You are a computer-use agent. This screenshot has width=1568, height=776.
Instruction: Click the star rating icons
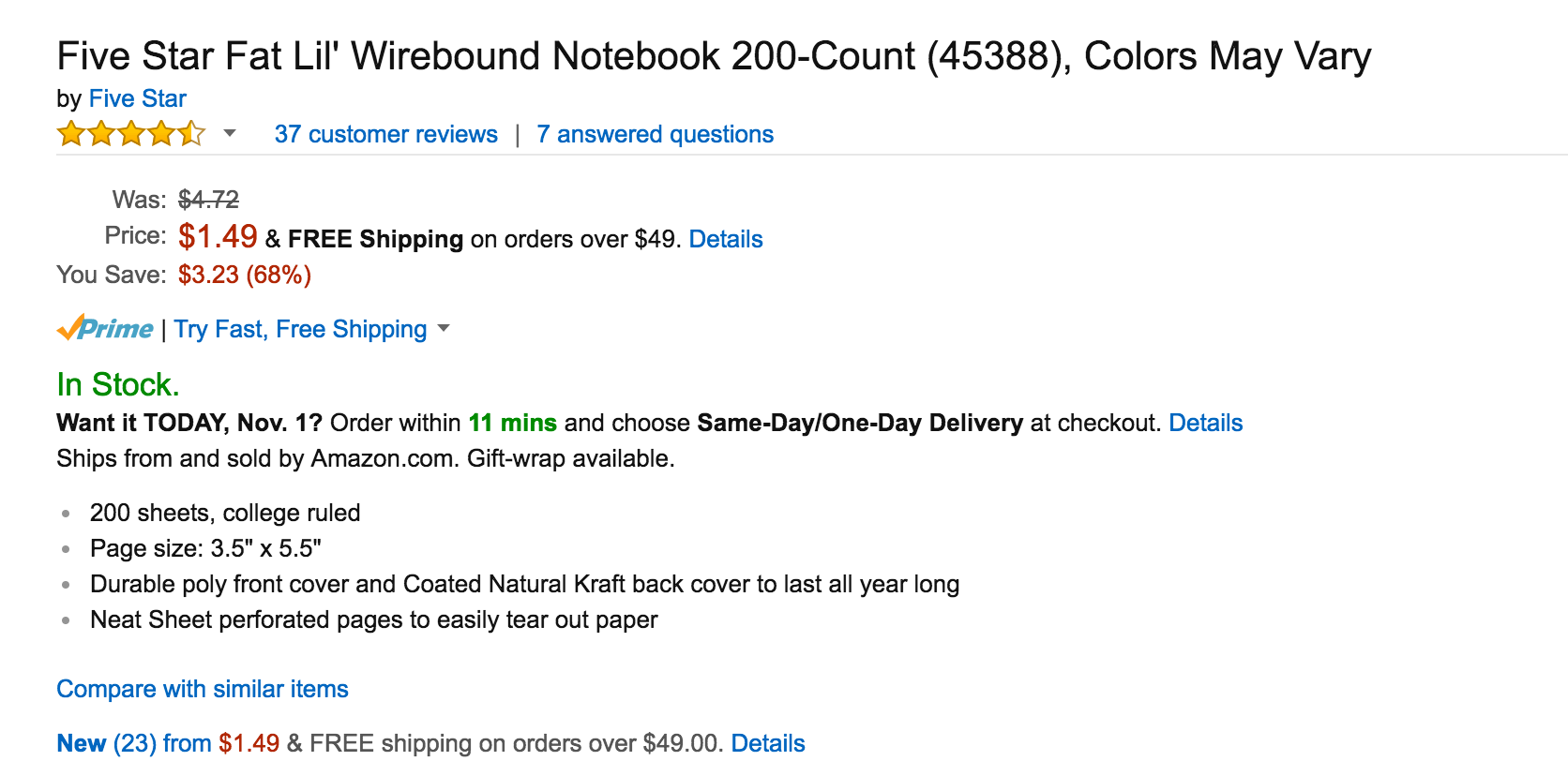point(130,134)
